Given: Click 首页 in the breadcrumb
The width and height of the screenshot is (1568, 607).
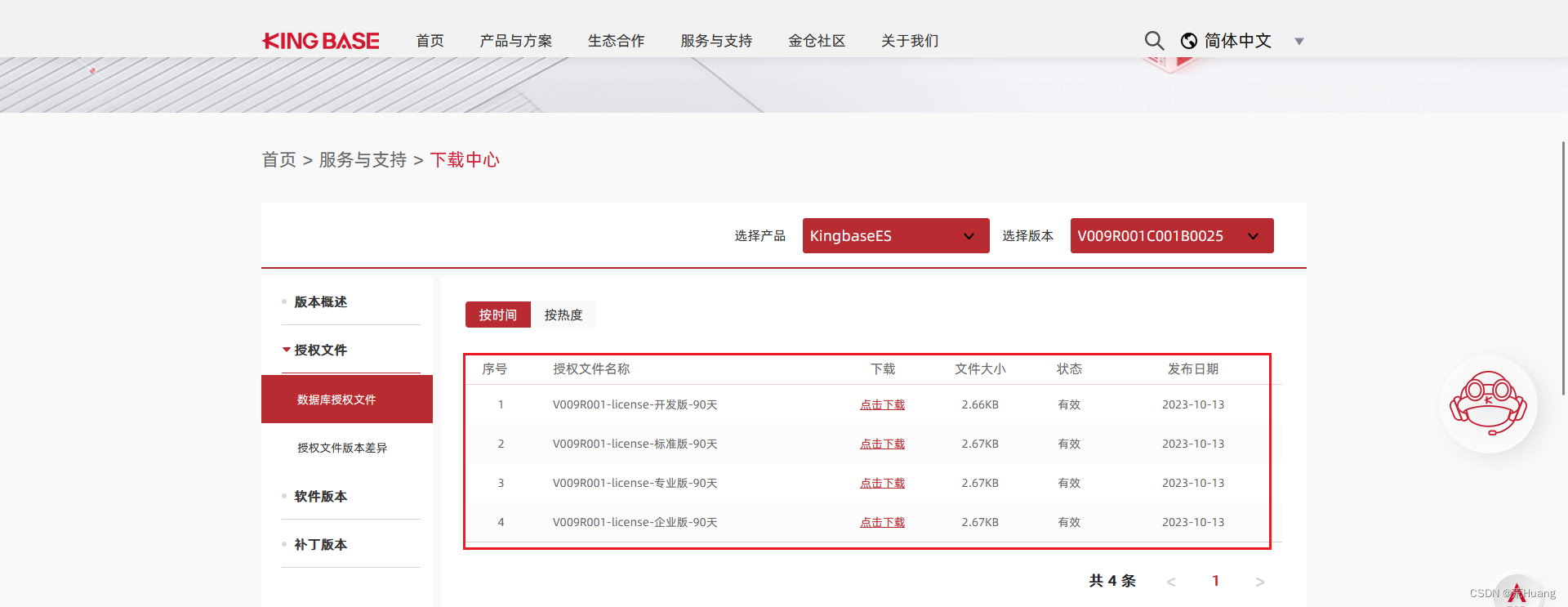Looking at the screenshot, I should pos(278,159).
